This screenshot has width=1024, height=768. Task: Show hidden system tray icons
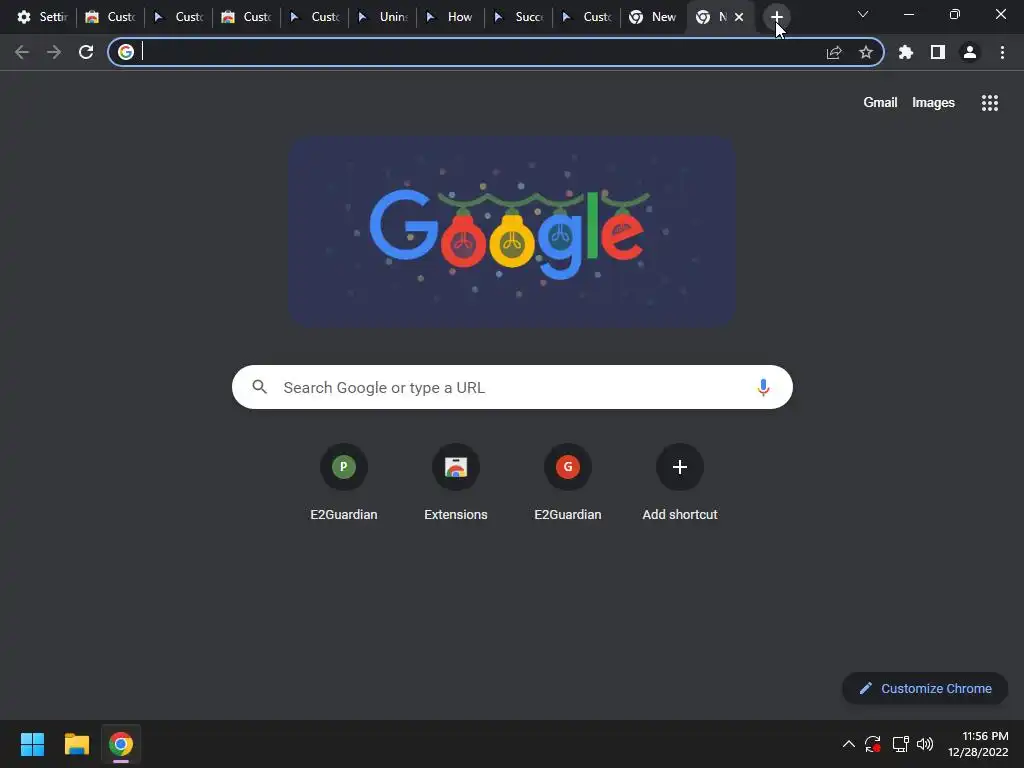pyautogui.click(x=848, y=744)
